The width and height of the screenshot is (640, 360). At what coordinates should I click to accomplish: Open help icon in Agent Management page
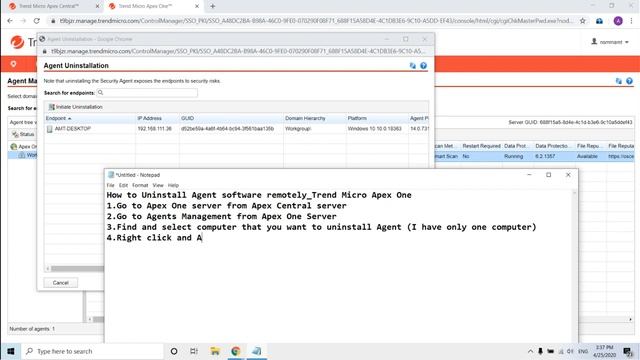(x=629, y=81)
